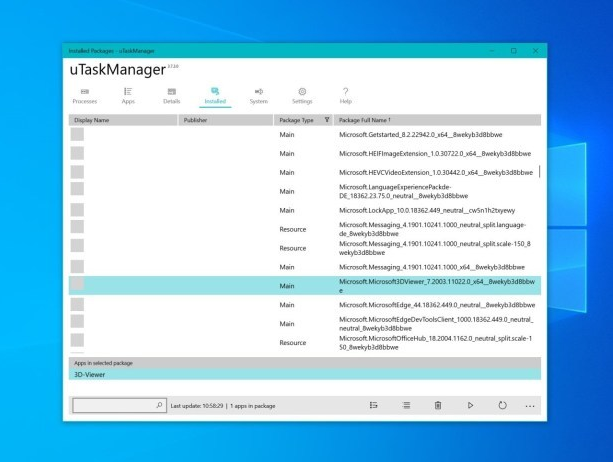613x462 pixels.
Task: Sort by Package Full Name column header
Action: [437, 120]
